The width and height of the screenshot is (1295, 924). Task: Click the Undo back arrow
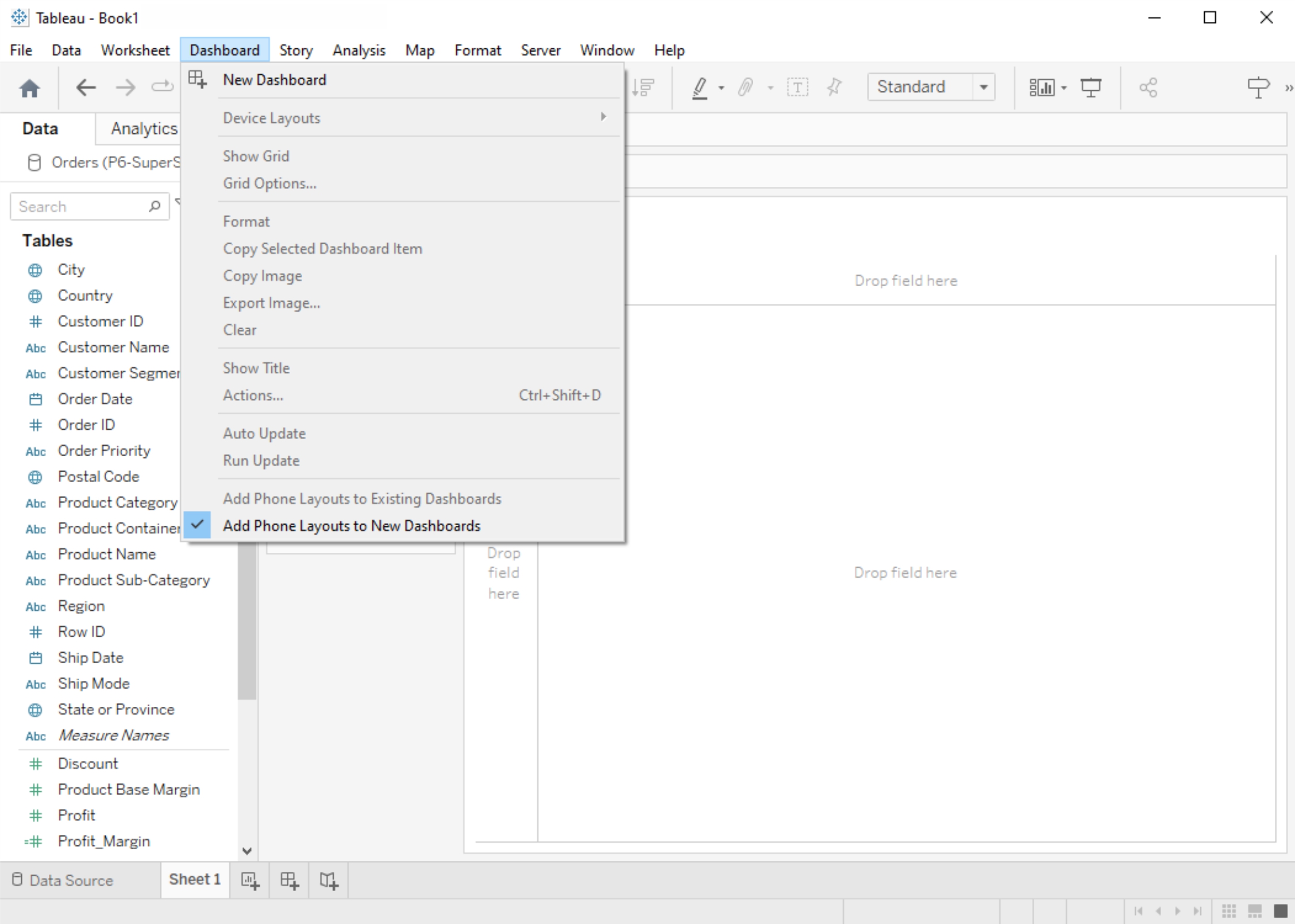[x=86, y=88]
